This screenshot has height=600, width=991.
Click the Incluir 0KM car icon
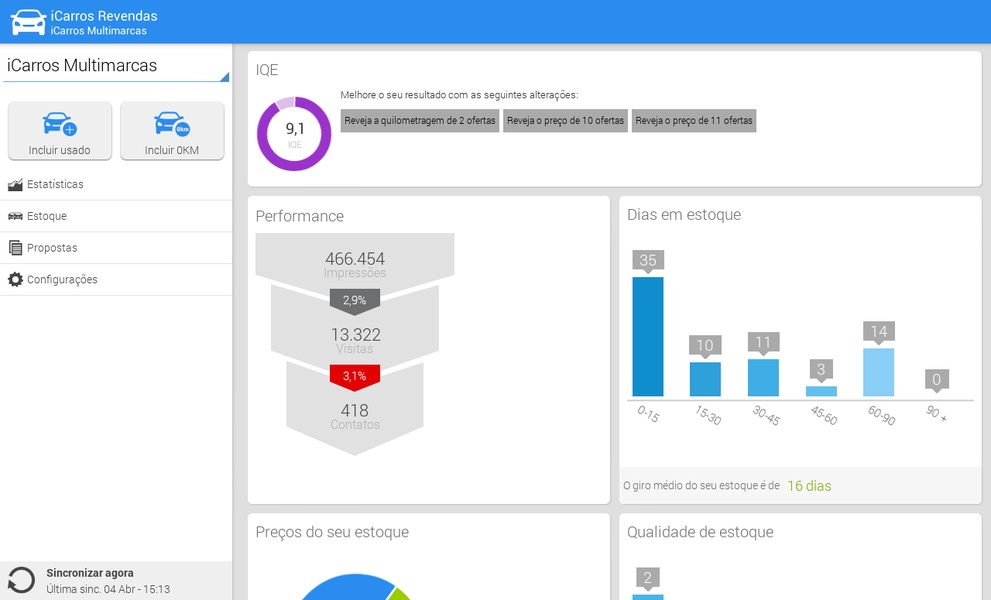click(x=172, y=123)
